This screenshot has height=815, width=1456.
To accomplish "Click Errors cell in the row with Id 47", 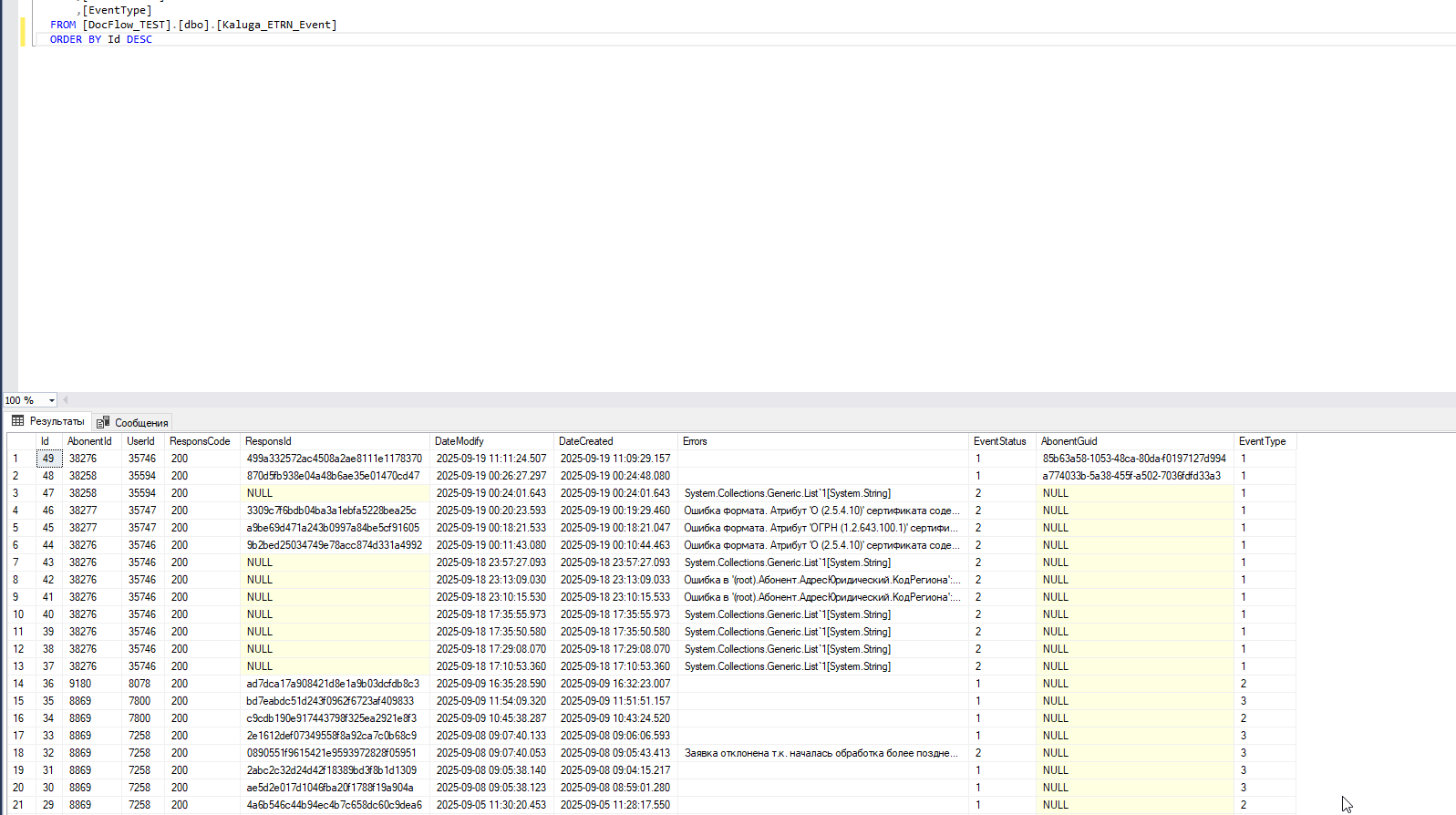I will point(823,493).
